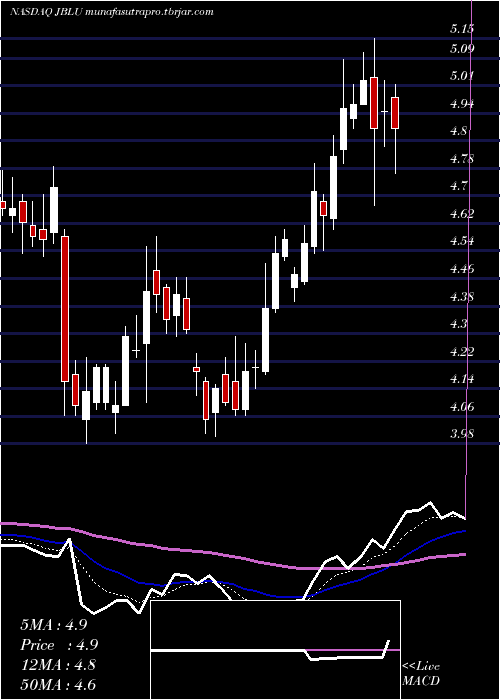The height and width of the screenshot is (700, 500).
Task: Click the 4.62 price axis label
Action: pos(462,214)
